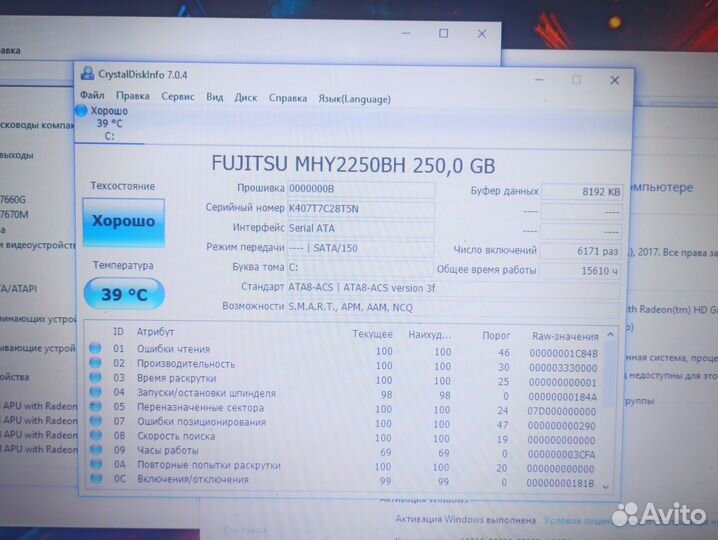Select the Часы работы attribute text

pos(168,450)
